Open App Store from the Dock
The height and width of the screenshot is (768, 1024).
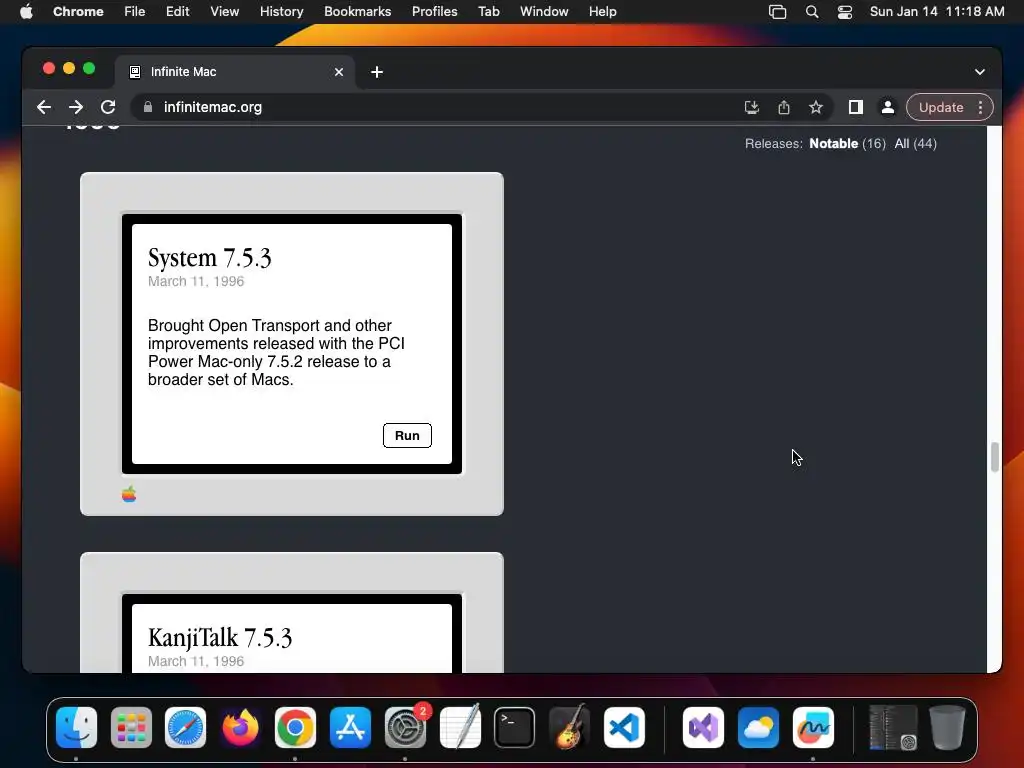(x=350, y=728)
